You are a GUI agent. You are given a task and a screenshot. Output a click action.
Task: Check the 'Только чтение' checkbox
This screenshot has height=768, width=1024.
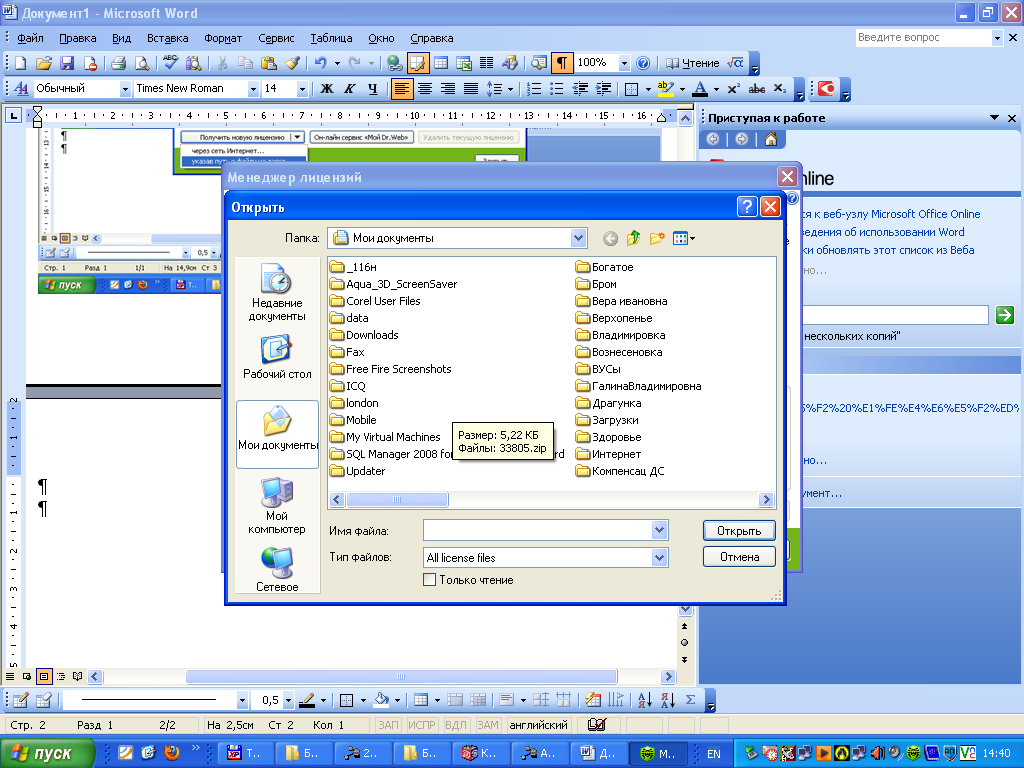(430, 580)
